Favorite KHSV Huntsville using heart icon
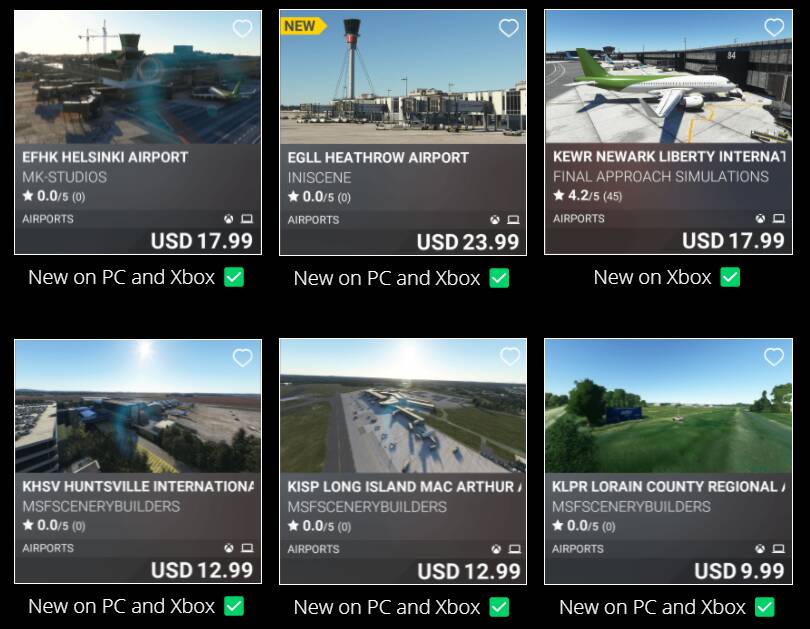This screenshot has width=810, height=629. point(242,357)
